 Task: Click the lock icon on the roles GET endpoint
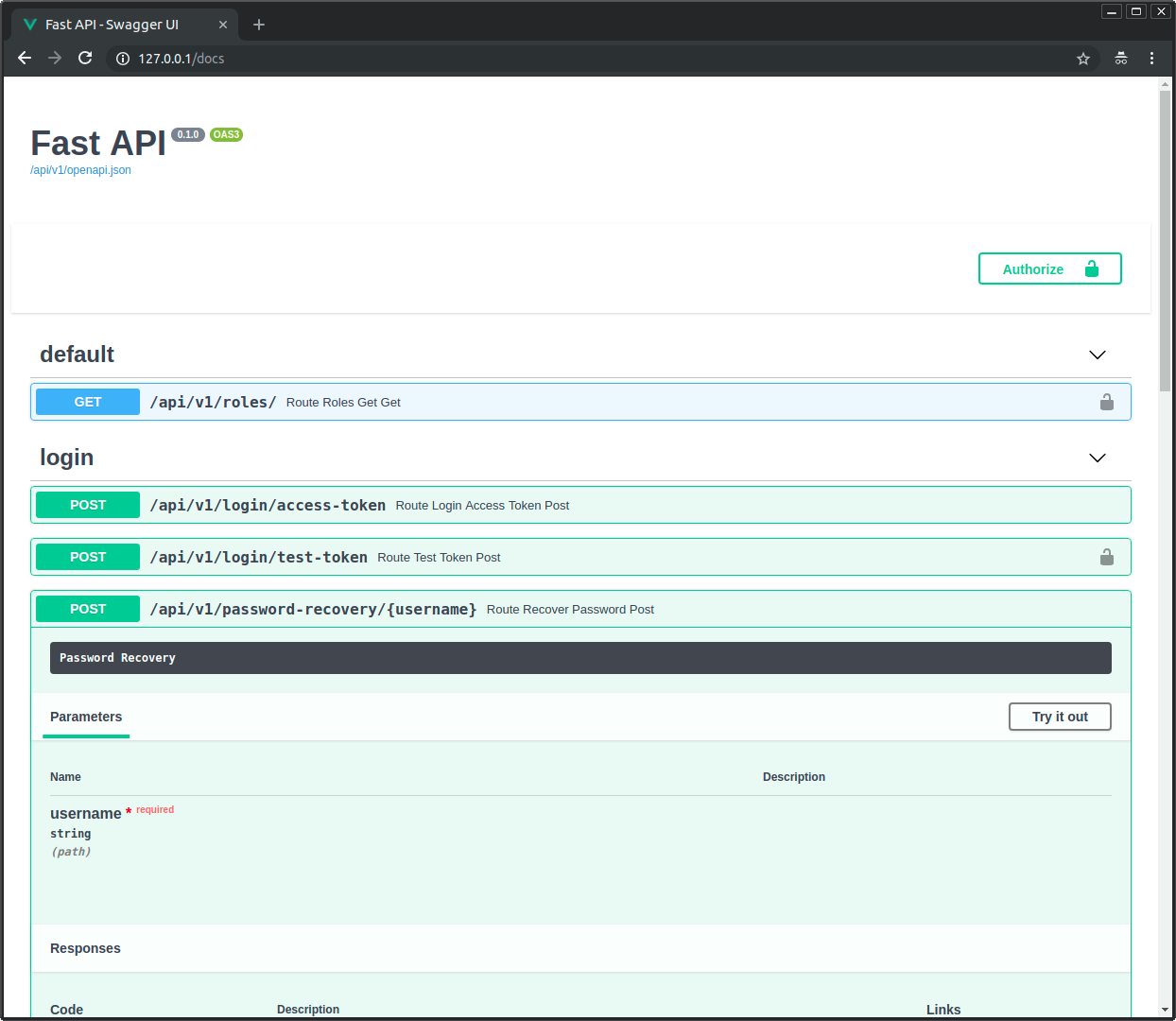click(1106, 402)
